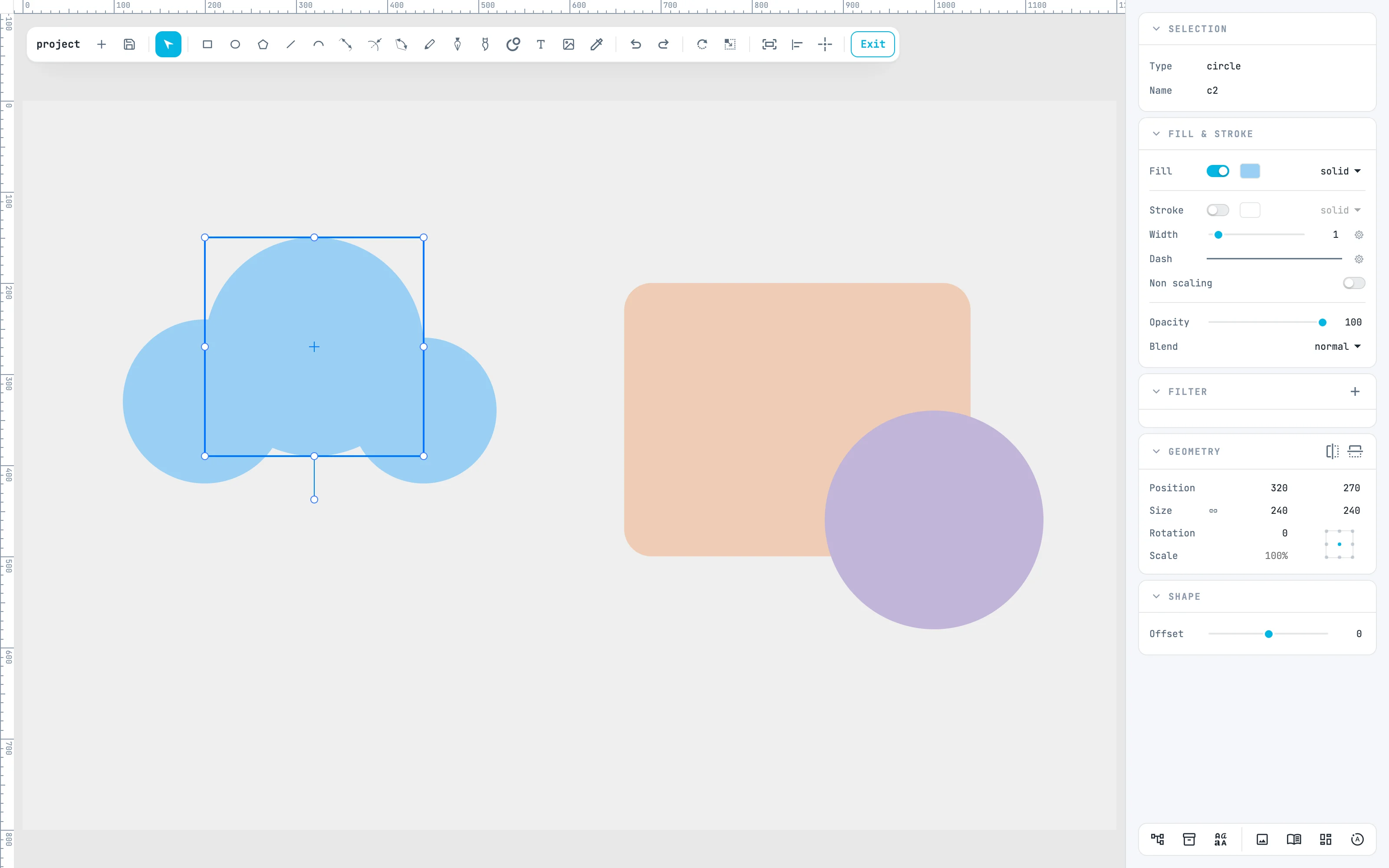Open the Stroke color swatch
This screenshot has height=868, width=1389.
1250,210
